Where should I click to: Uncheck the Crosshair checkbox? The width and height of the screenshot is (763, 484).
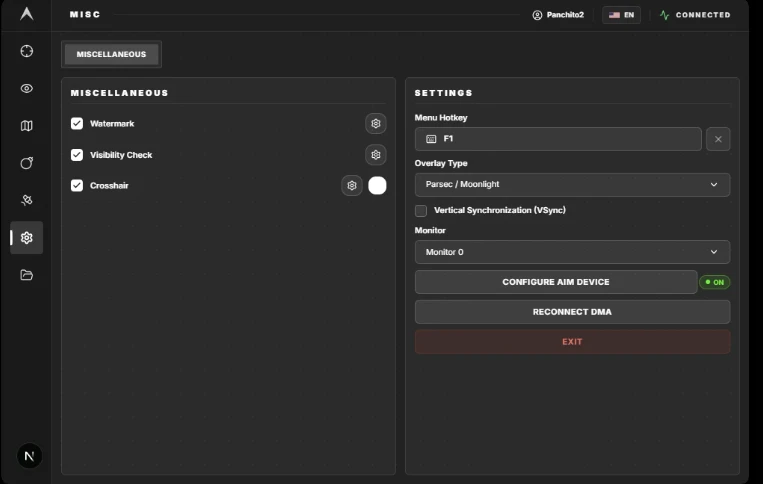click(x=77, y=185)
